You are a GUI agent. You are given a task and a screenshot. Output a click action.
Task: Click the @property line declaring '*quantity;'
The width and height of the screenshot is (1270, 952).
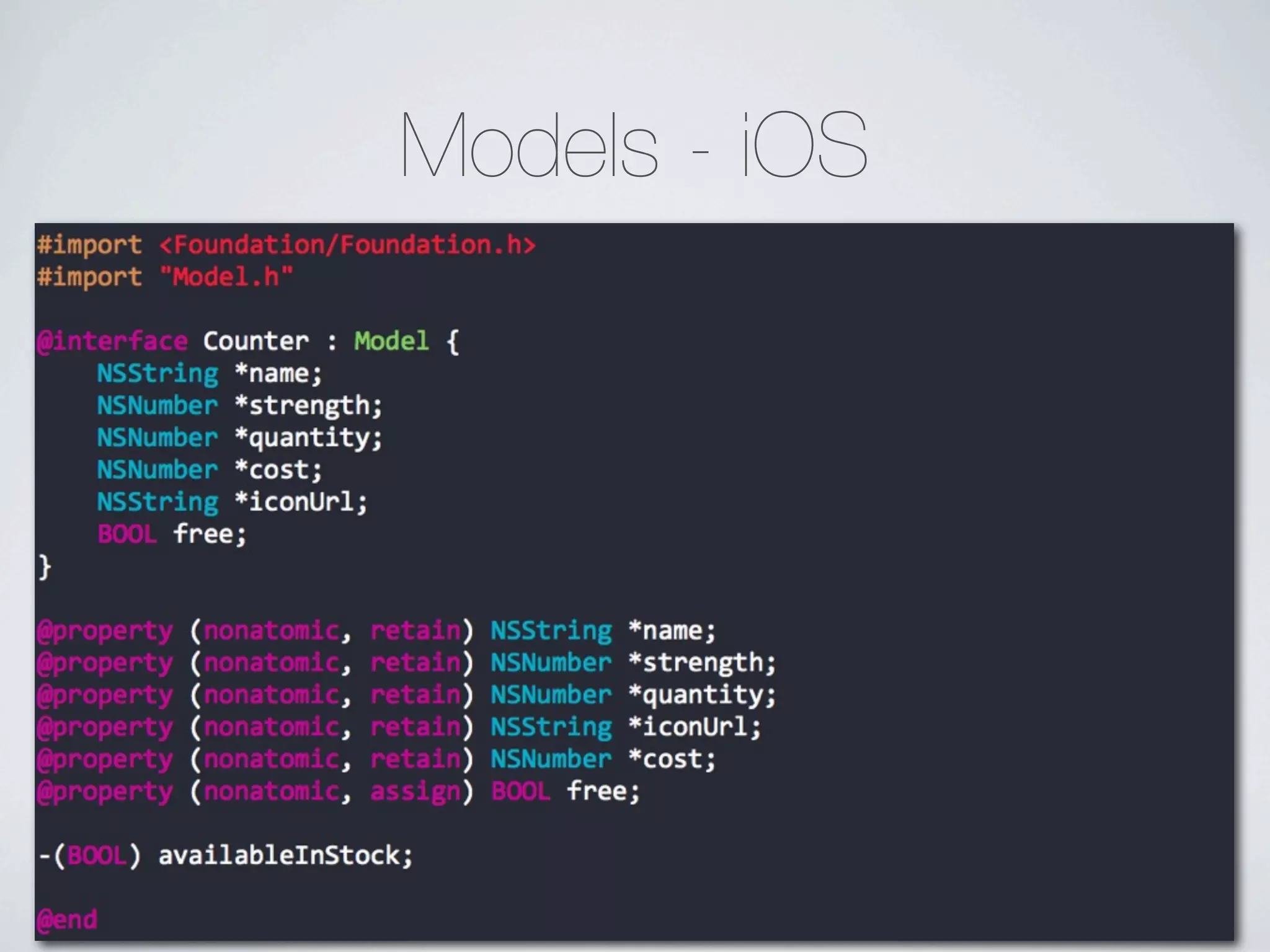click(406, 695)
